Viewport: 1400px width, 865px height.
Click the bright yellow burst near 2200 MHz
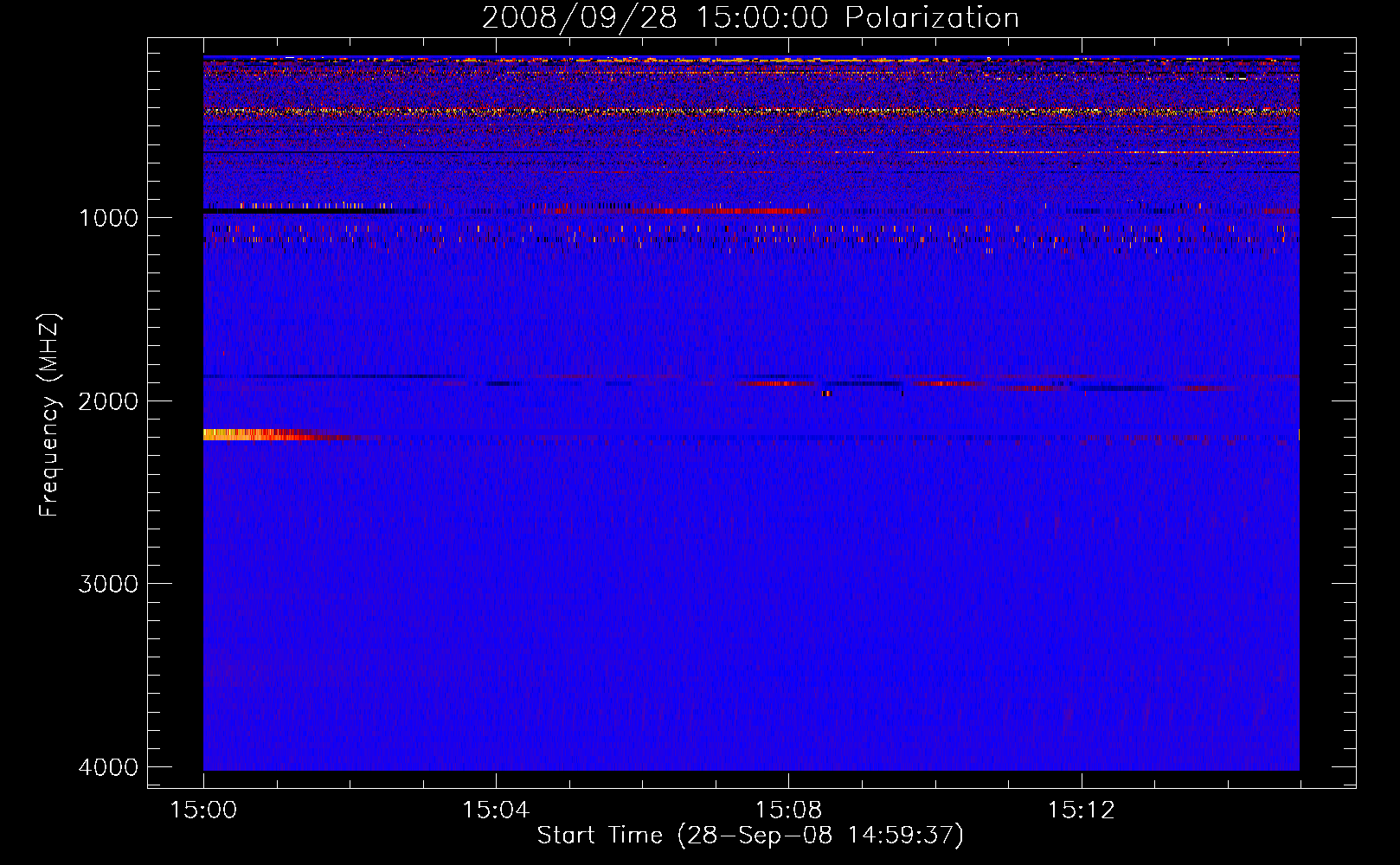[260, 434]
